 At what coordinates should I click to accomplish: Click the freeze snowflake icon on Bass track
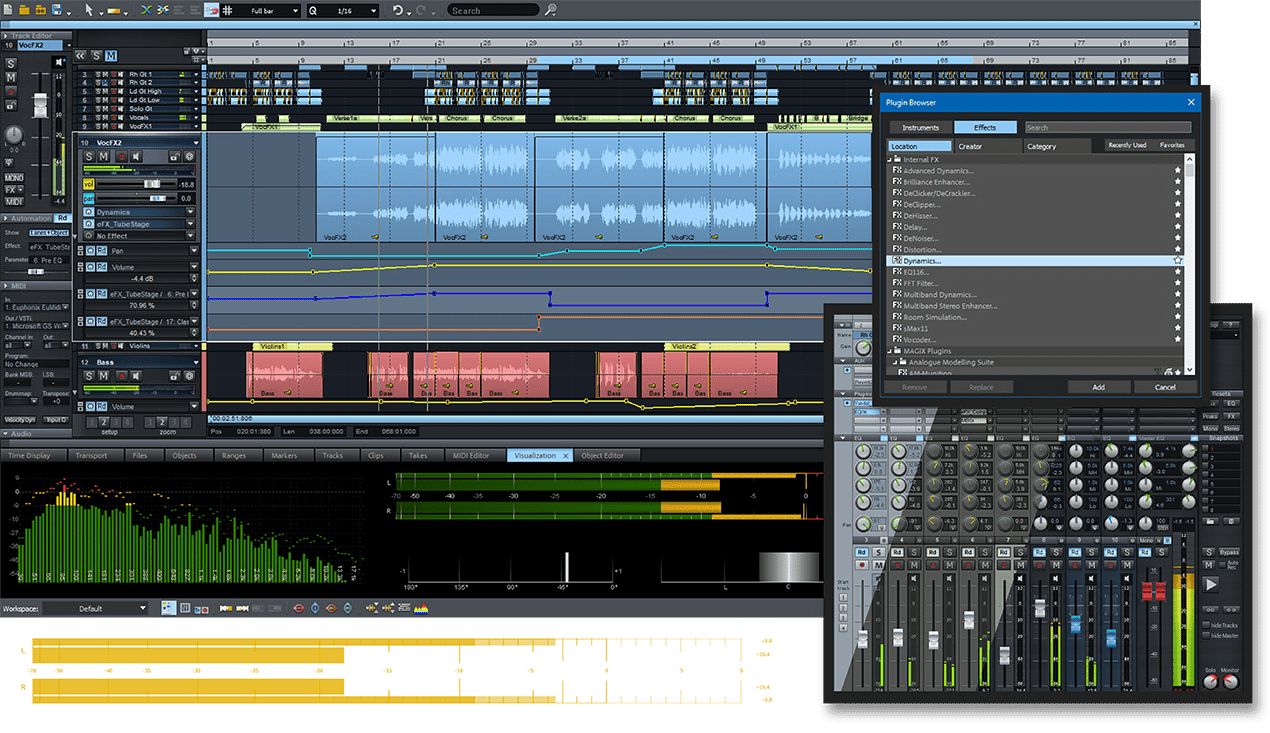point(189,376)
